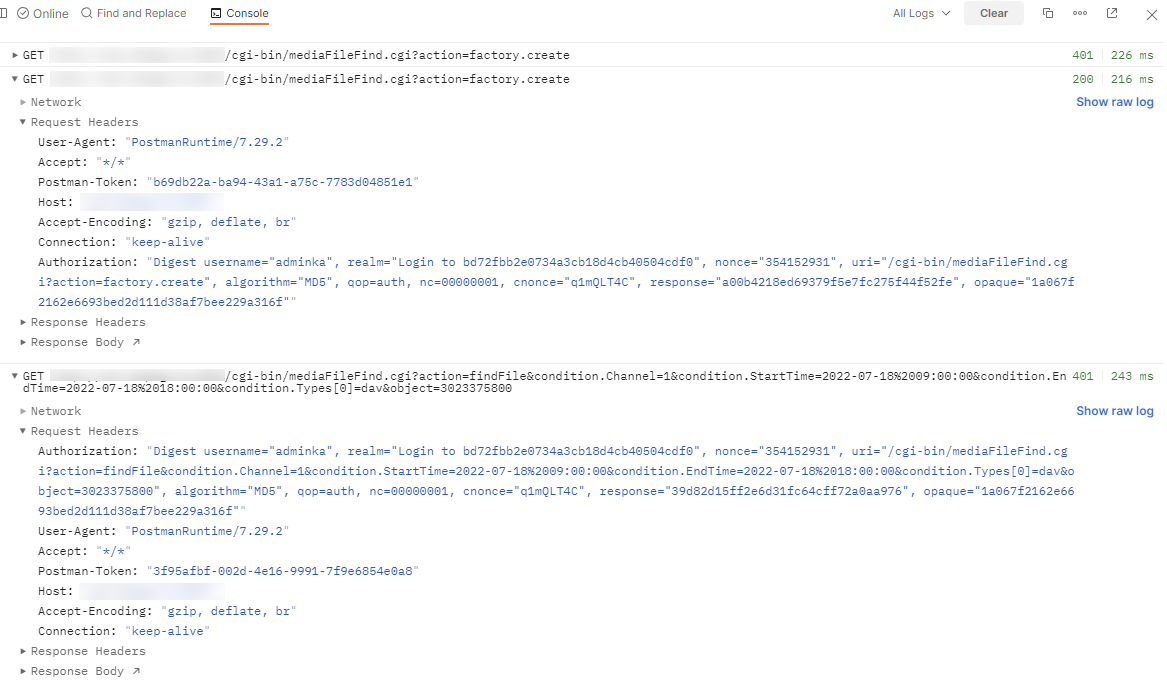This screenshot has width=1167, height=696.
Task: Close the console with the X icon
Action: pos(1151,13)
